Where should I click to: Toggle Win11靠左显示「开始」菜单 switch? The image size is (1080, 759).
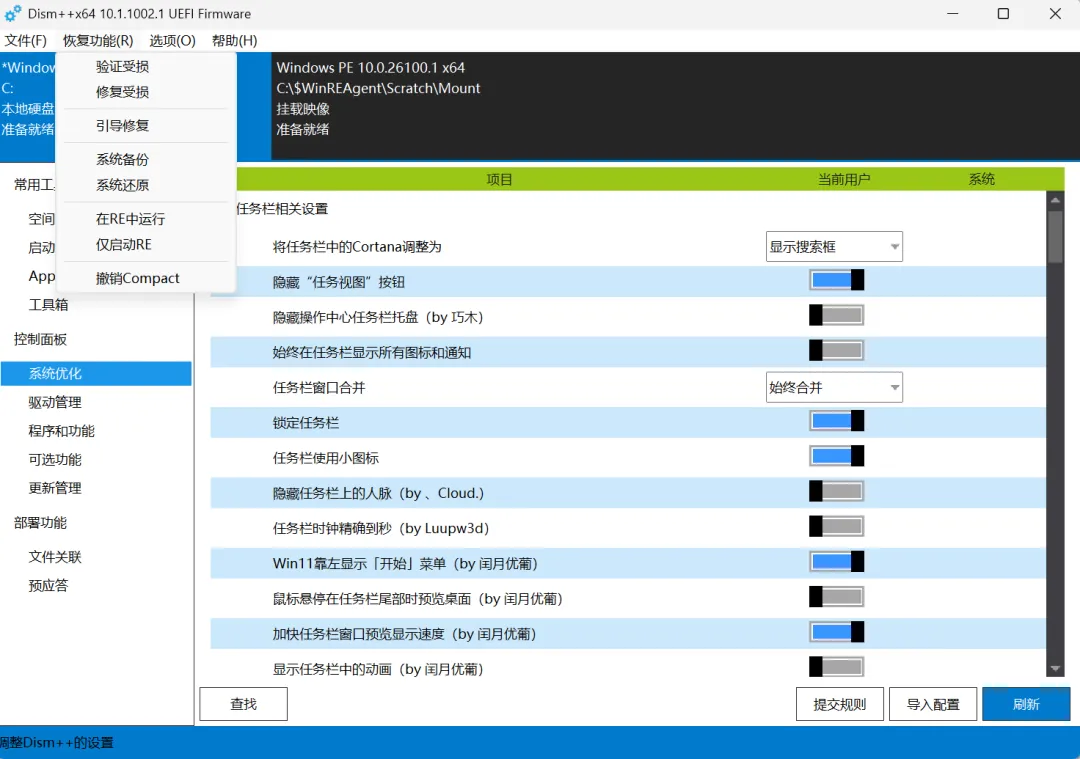[836, 561]
